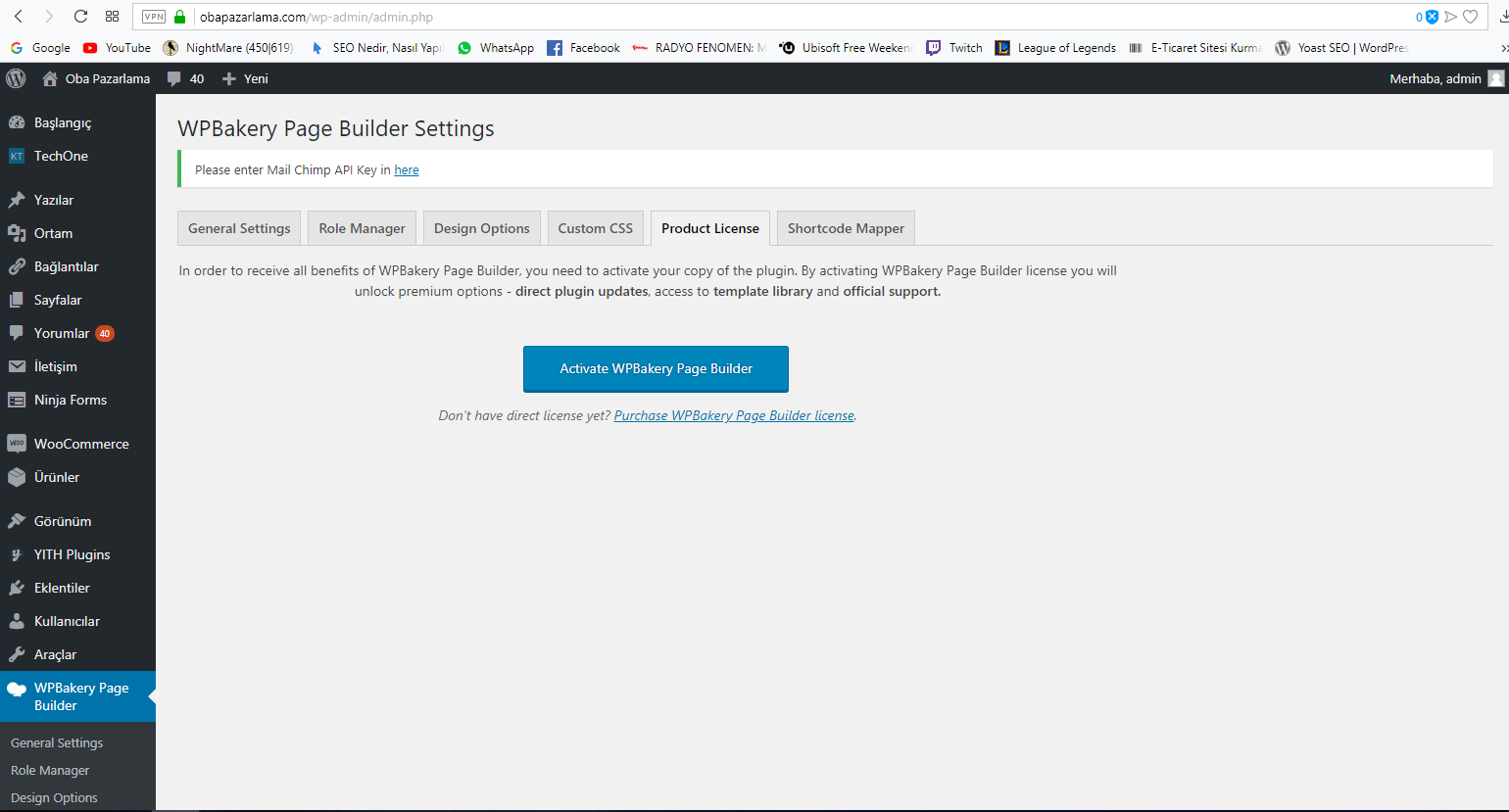Open WhatsApp bookmark

(495, 47)
